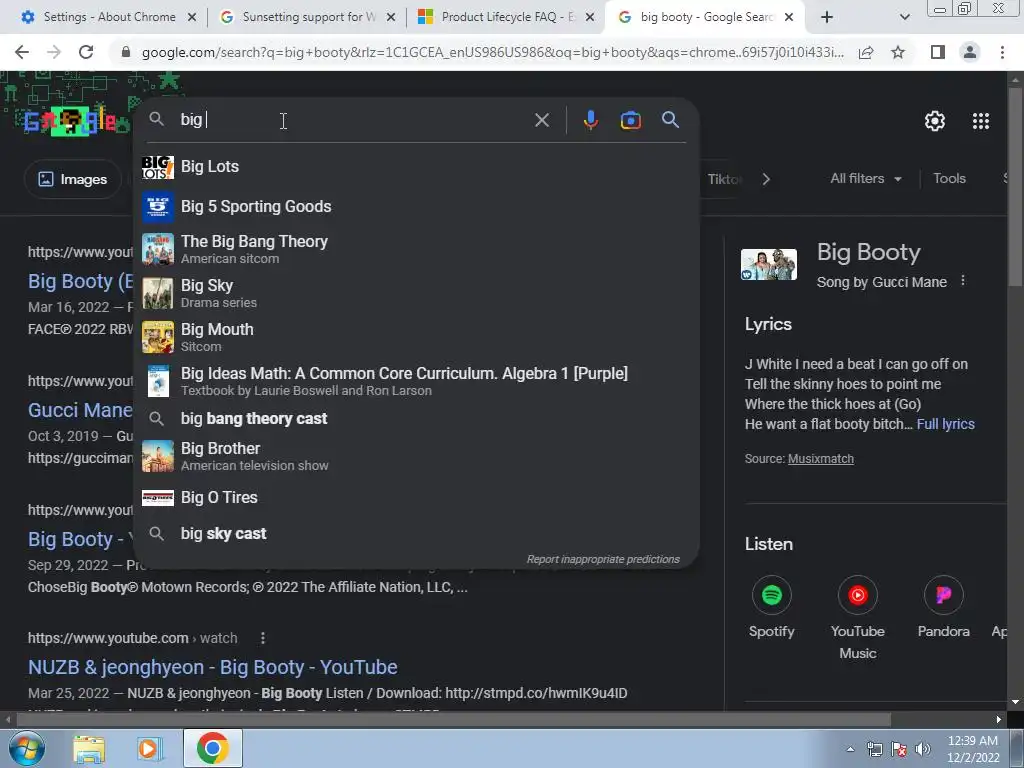
Task: Select big sky cast suggestion
Action: coord(416,534)
